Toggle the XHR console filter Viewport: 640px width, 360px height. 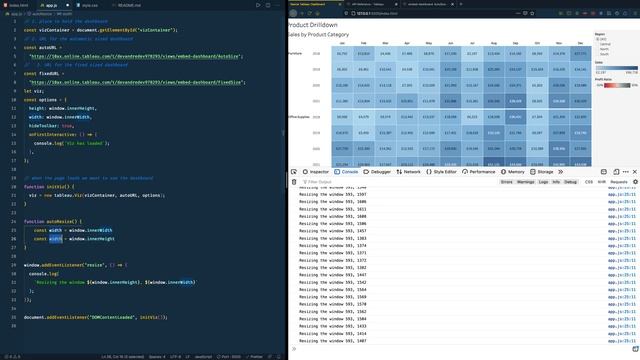[602, 182]
